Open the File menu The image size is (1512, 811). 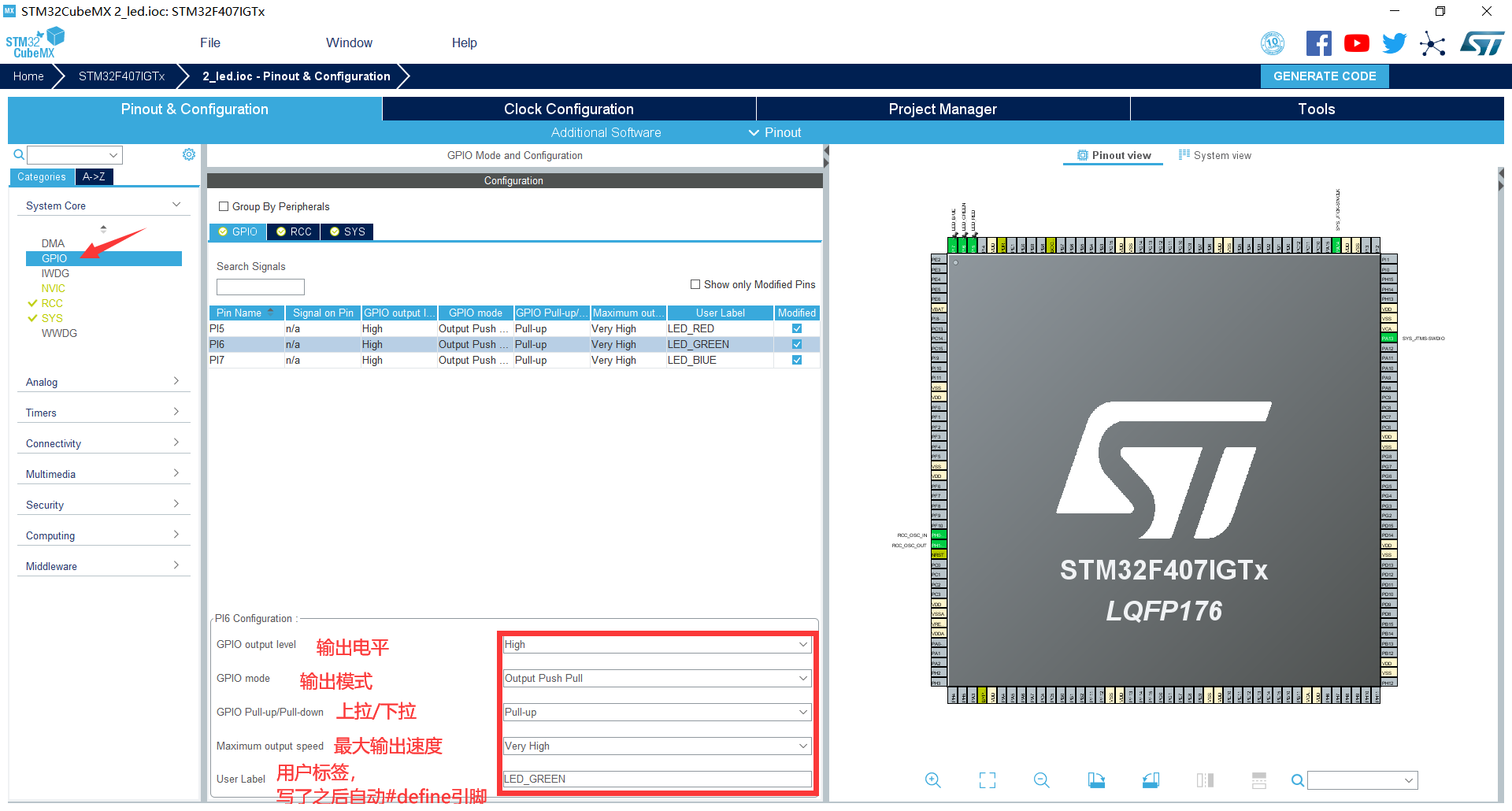[x=209, y=43]
